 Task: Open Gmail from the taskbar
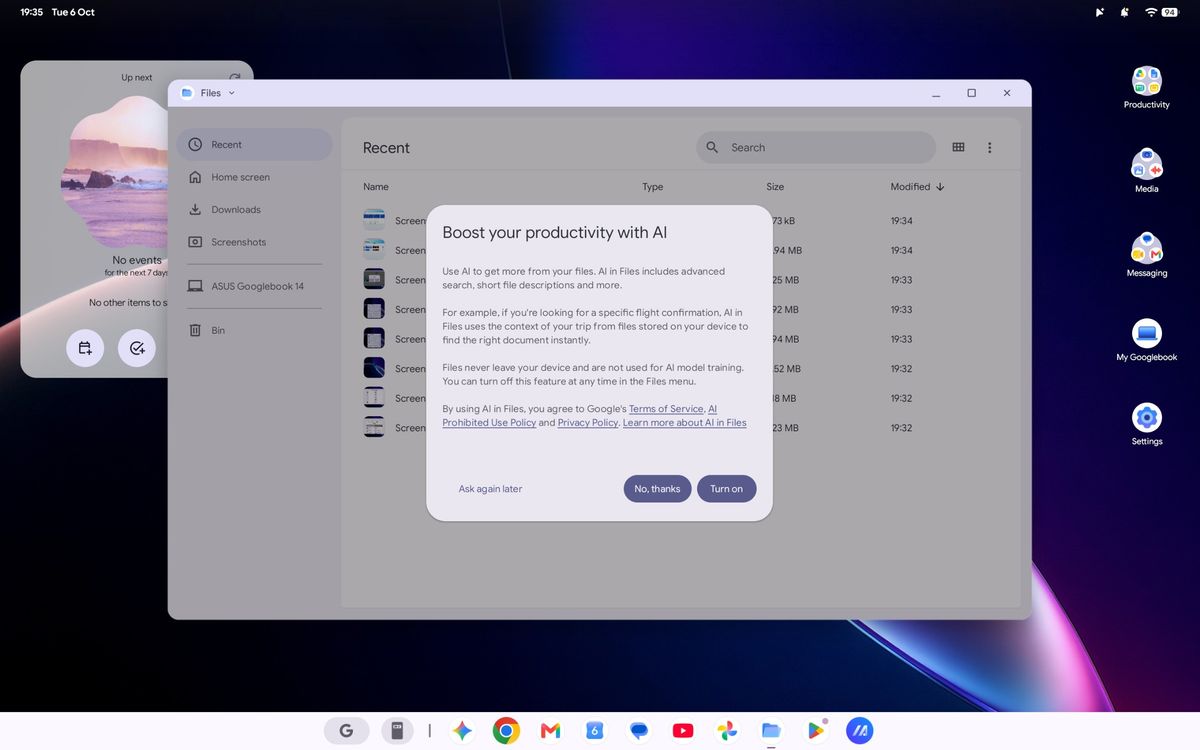pos(550,731)
